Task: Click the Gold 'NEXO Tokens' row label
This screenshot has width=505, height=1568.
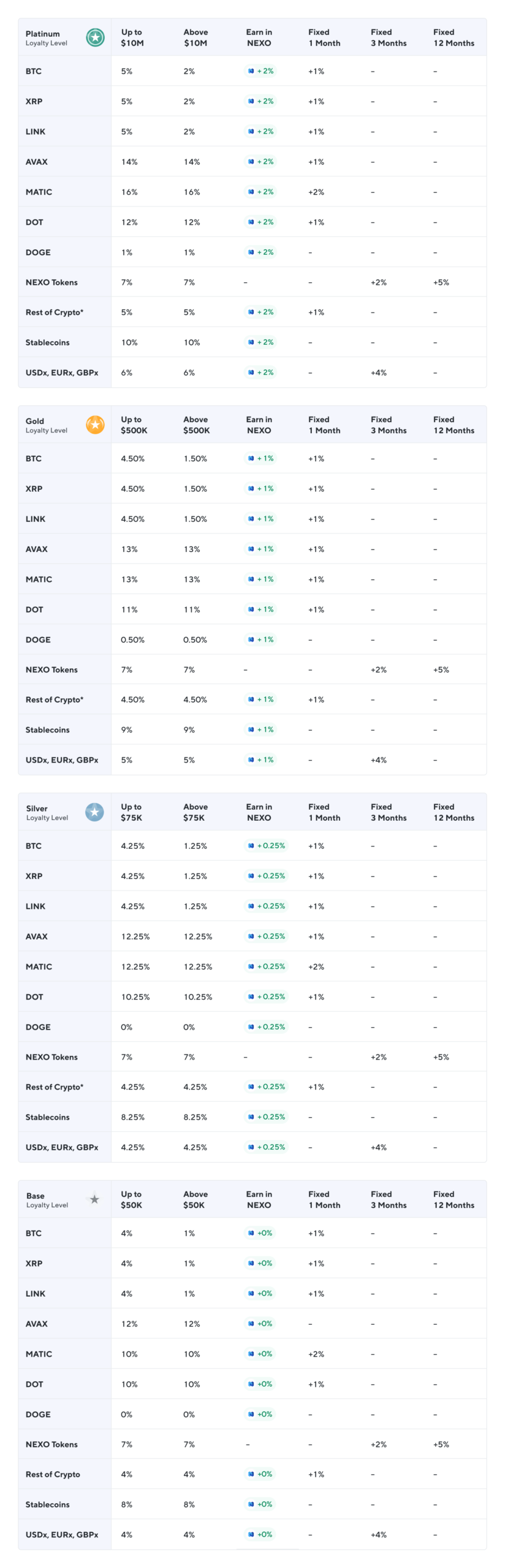Action: point(51,669)
